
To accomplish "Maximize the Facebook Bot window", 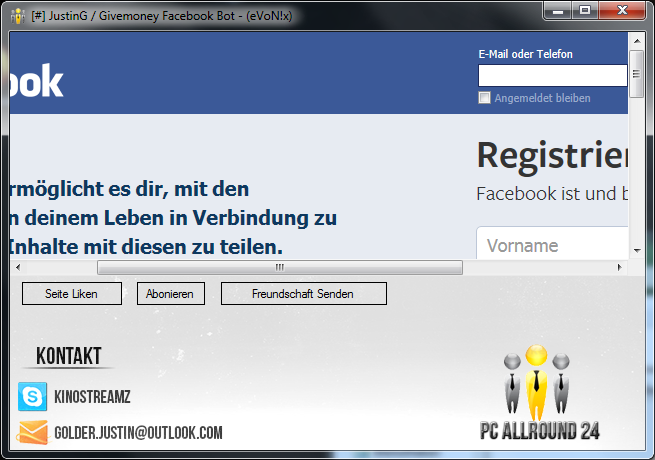I will [585, 10].
